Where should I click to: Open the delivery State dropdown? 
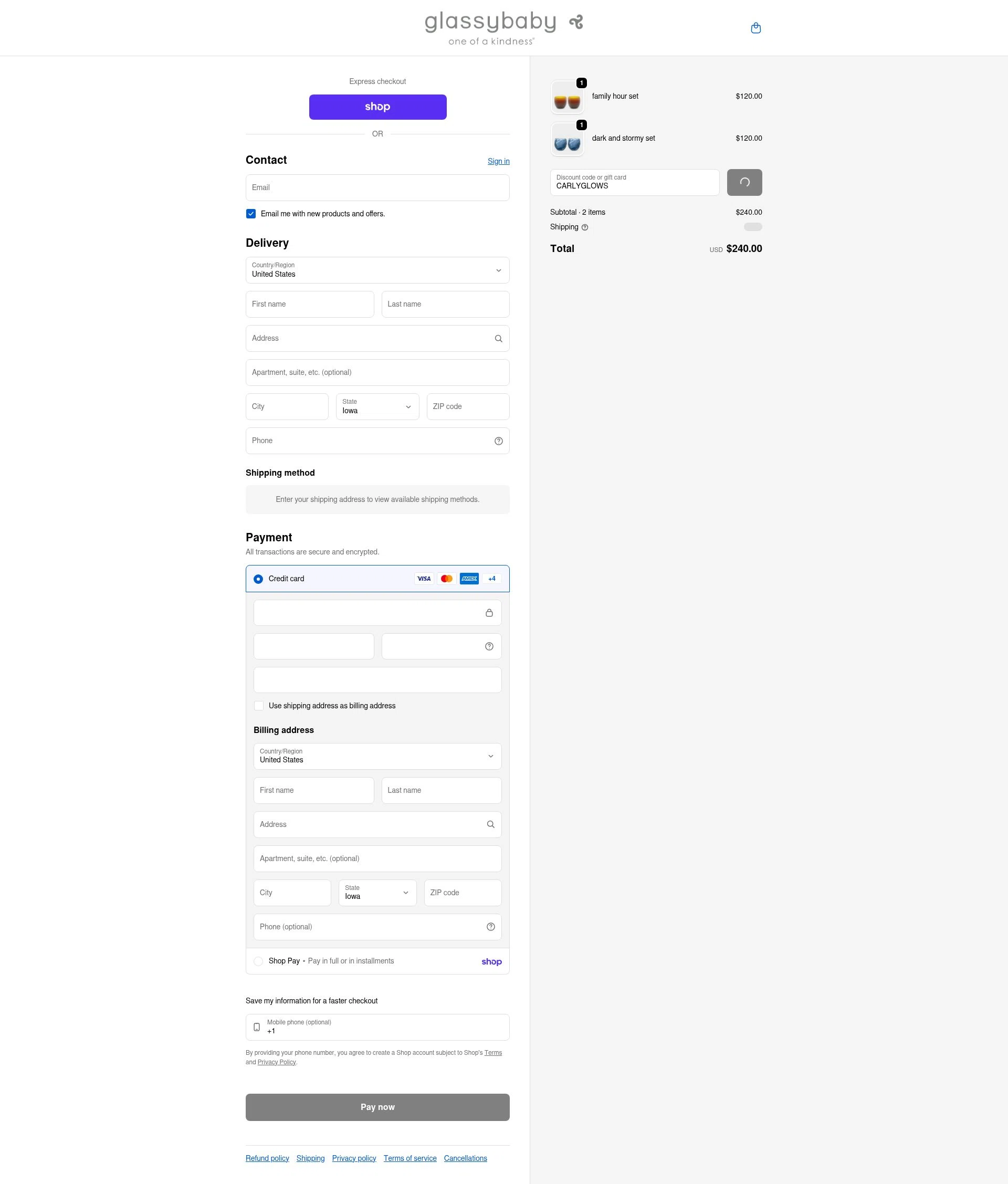[377, 407]
